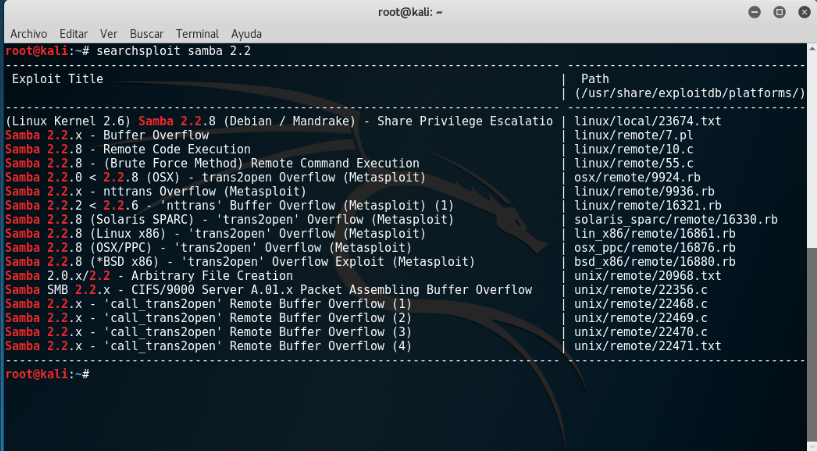Click 'solaris_sparc/remote/16330.rb' path
The image size is (817, 451).
[x=676, y=220]
